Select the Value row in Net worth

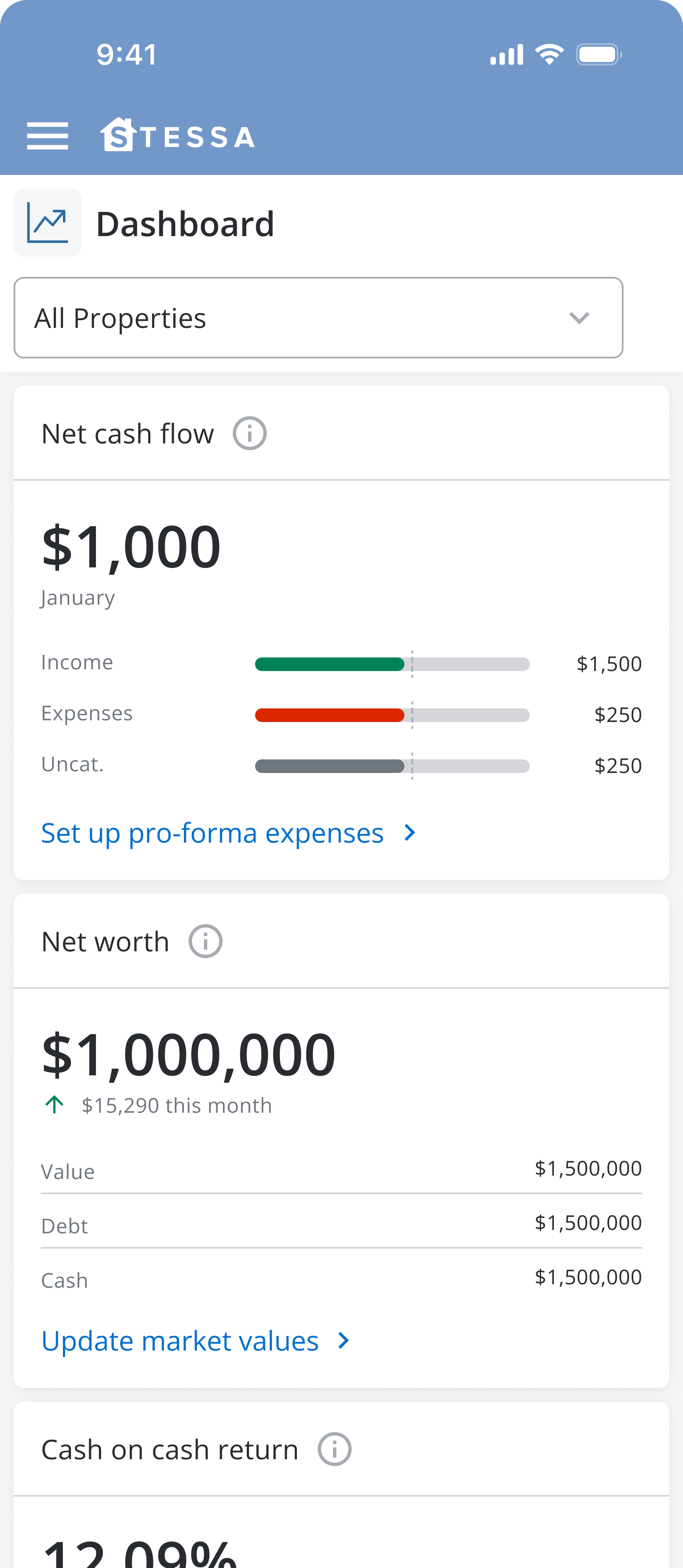(341, 1170)
